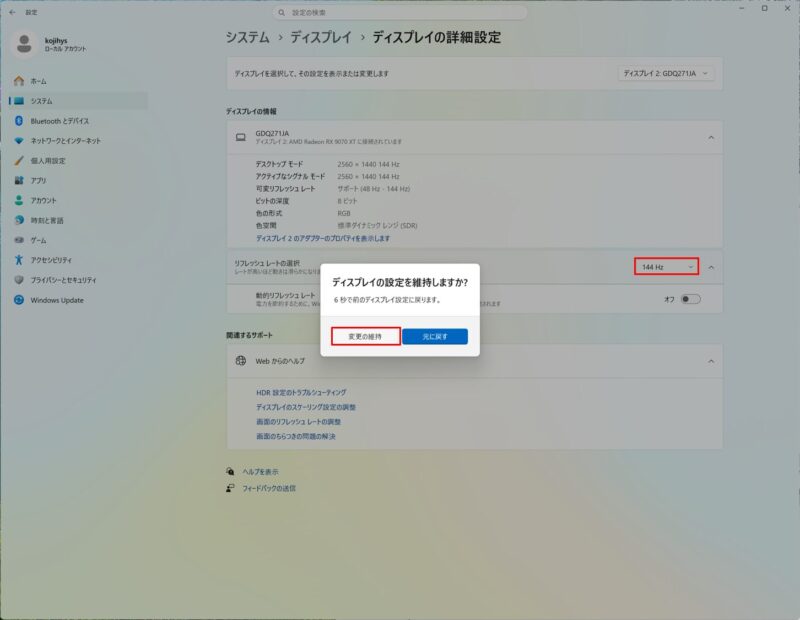Click the ヘルプを表示 help icon
Screen dimensions: 800x620
(x=230, y=472)
